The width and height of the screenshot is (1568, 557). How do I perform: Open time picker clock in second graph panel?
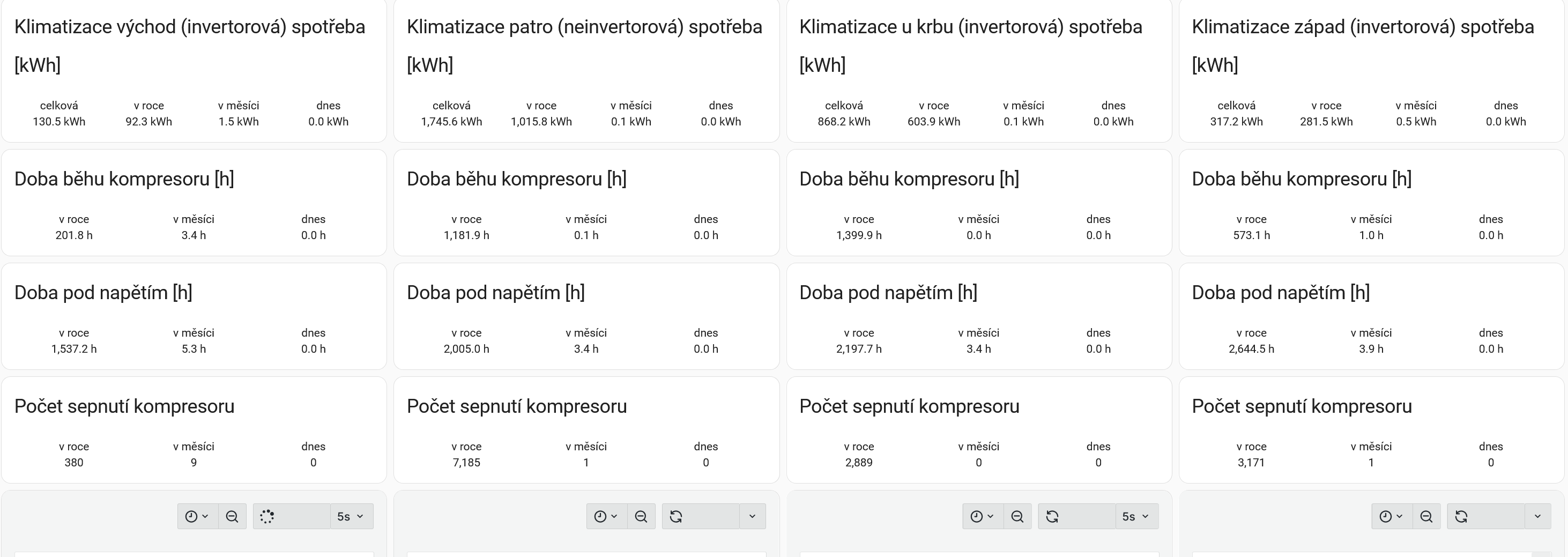coord(606,516)
